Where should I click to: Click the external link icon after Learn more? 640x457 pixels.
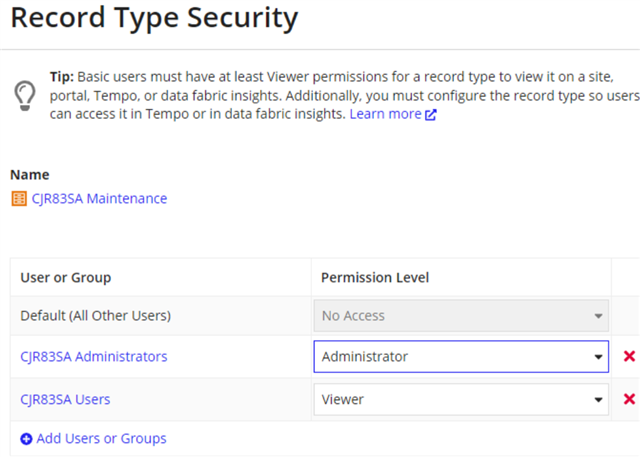[431, 115]
